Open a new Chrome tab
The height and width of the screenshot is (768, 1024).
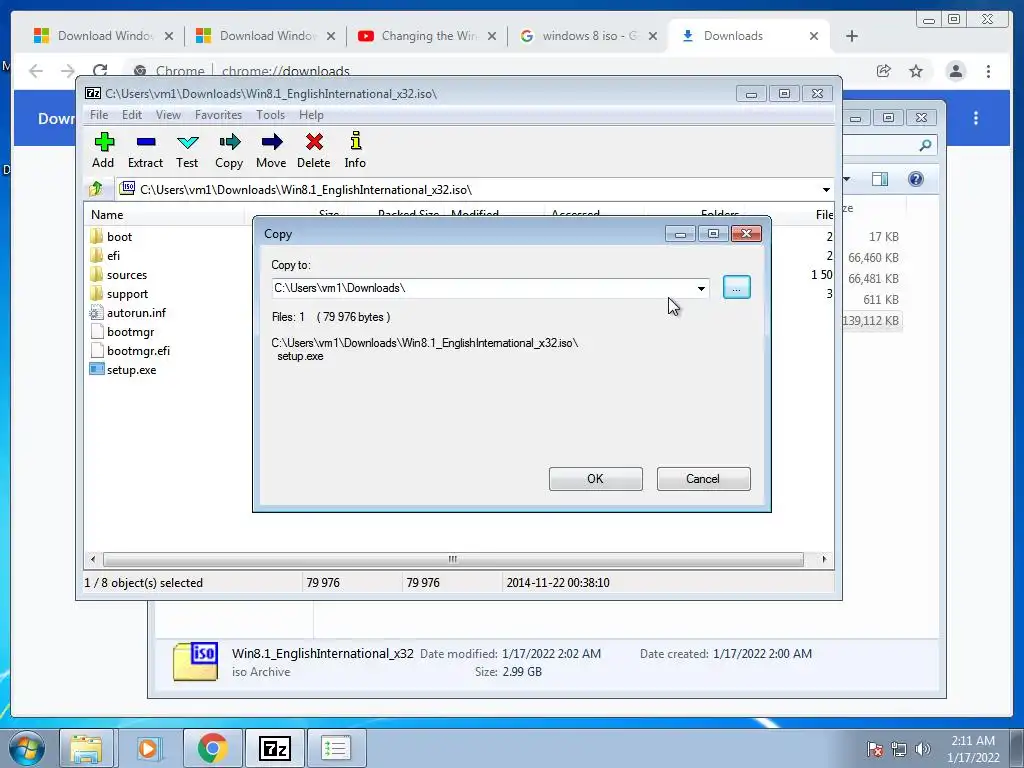click(x=852, y=36)
